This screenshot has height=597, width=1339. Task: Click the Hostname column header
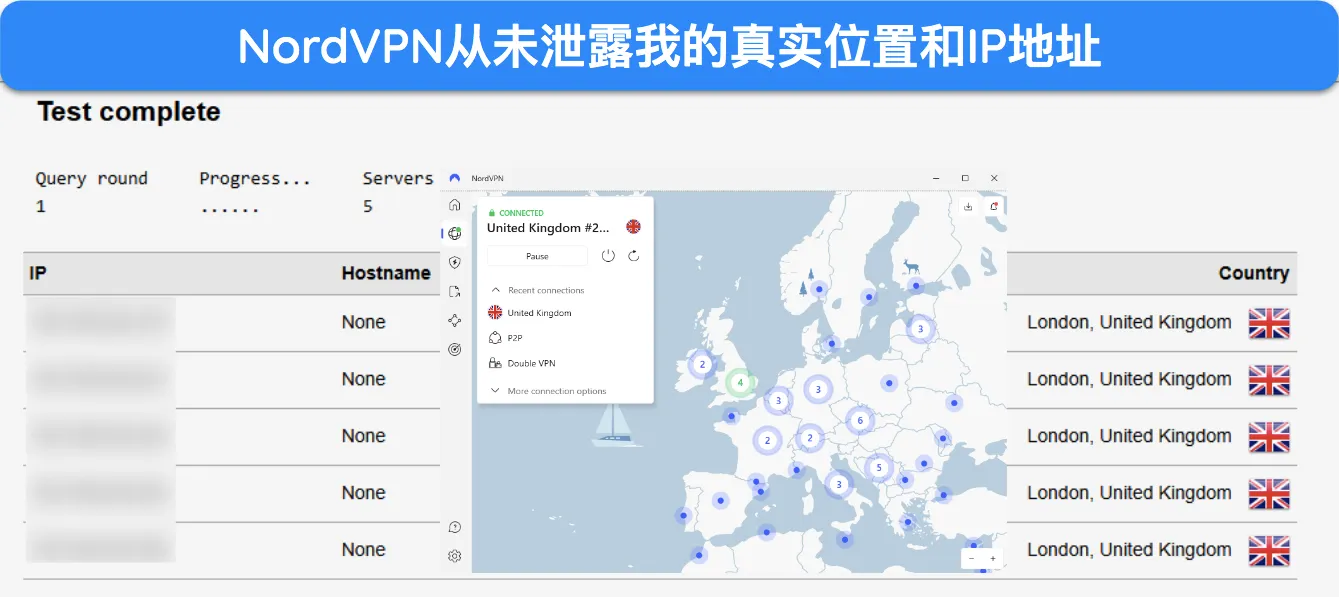[386, 273]
